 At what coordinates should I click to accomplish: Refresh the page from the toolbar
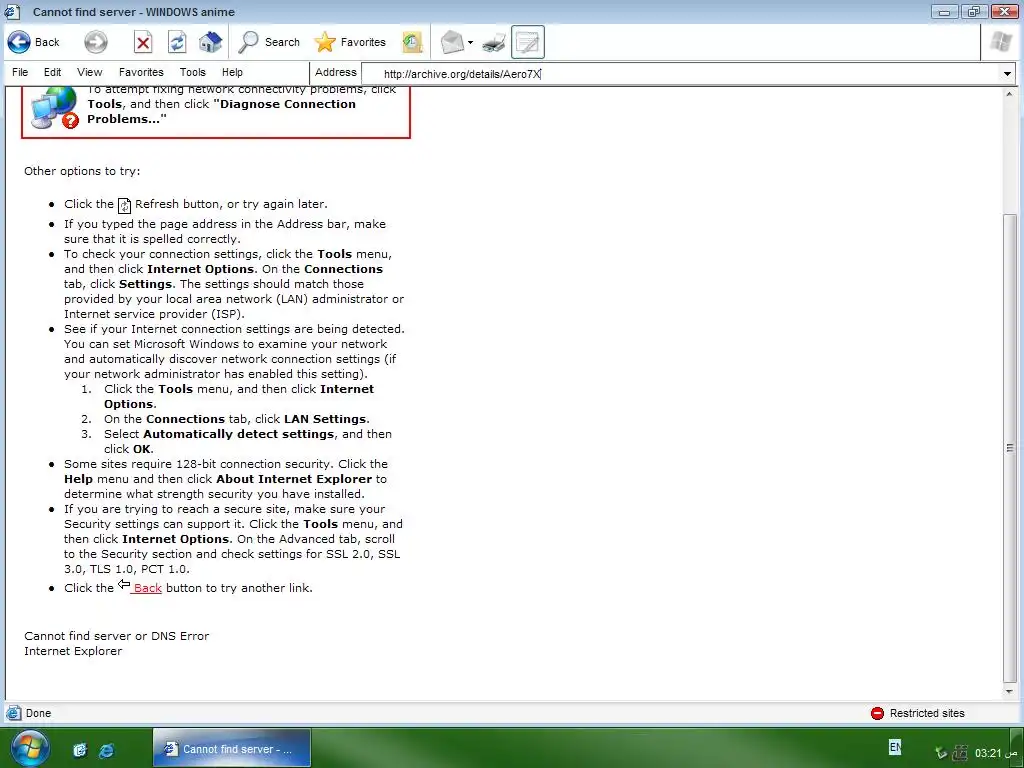(177, 42)
